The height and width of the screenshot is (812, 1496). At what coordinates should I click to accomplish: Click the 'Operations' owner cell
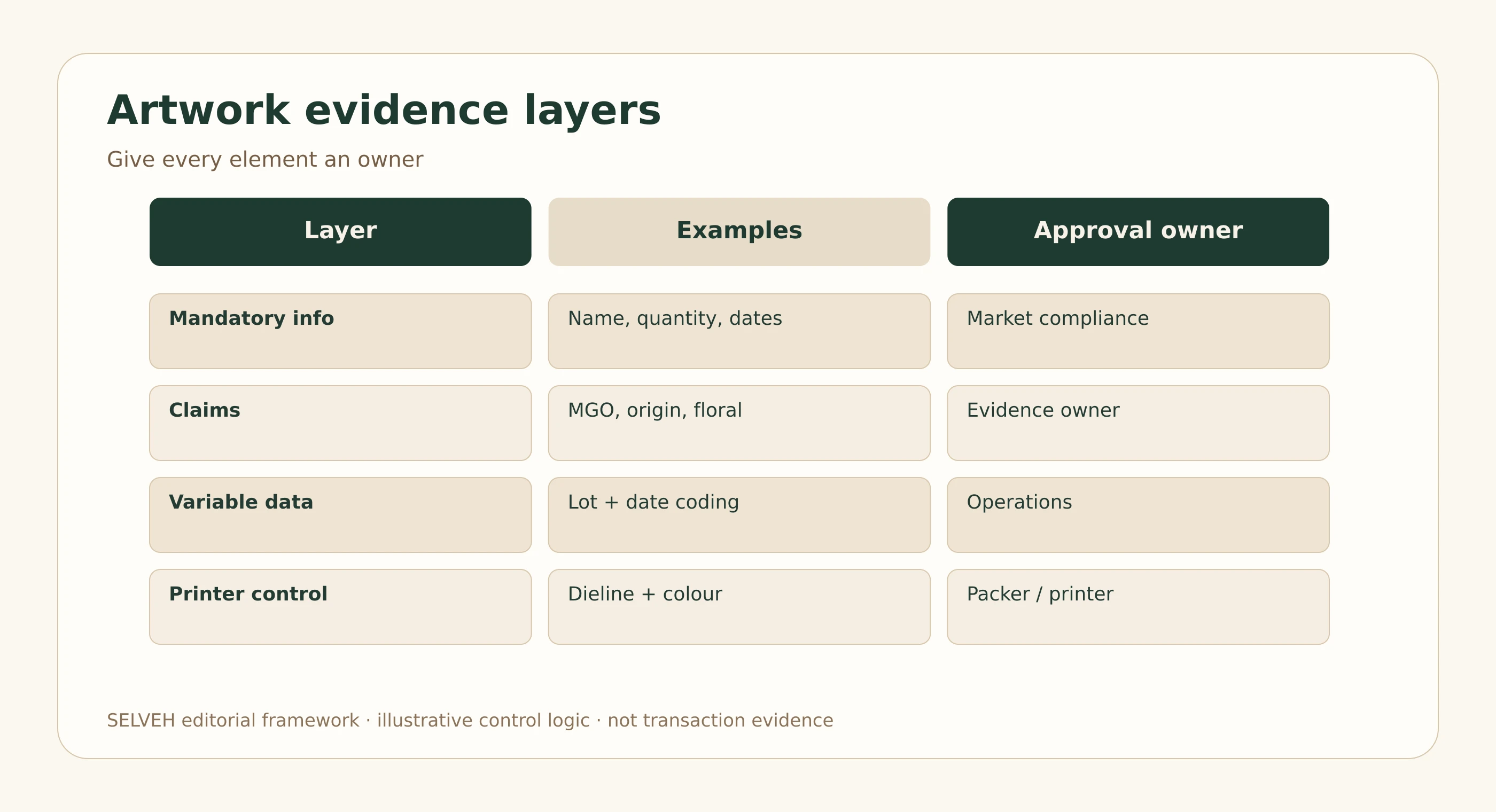[1138, 514]
